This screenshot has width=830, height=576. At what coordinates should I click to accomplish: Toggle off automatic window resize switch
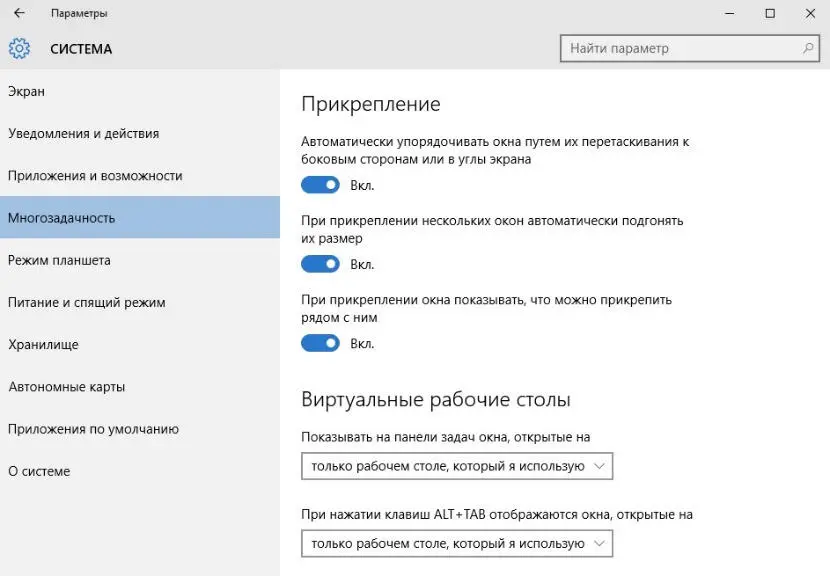click(x=320, y=264)
